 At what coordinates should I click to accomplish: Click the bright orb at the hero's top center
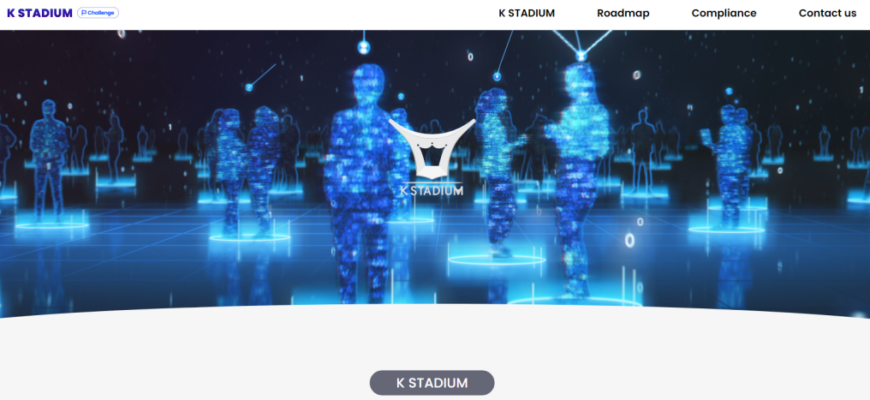[x=364, y=47]
